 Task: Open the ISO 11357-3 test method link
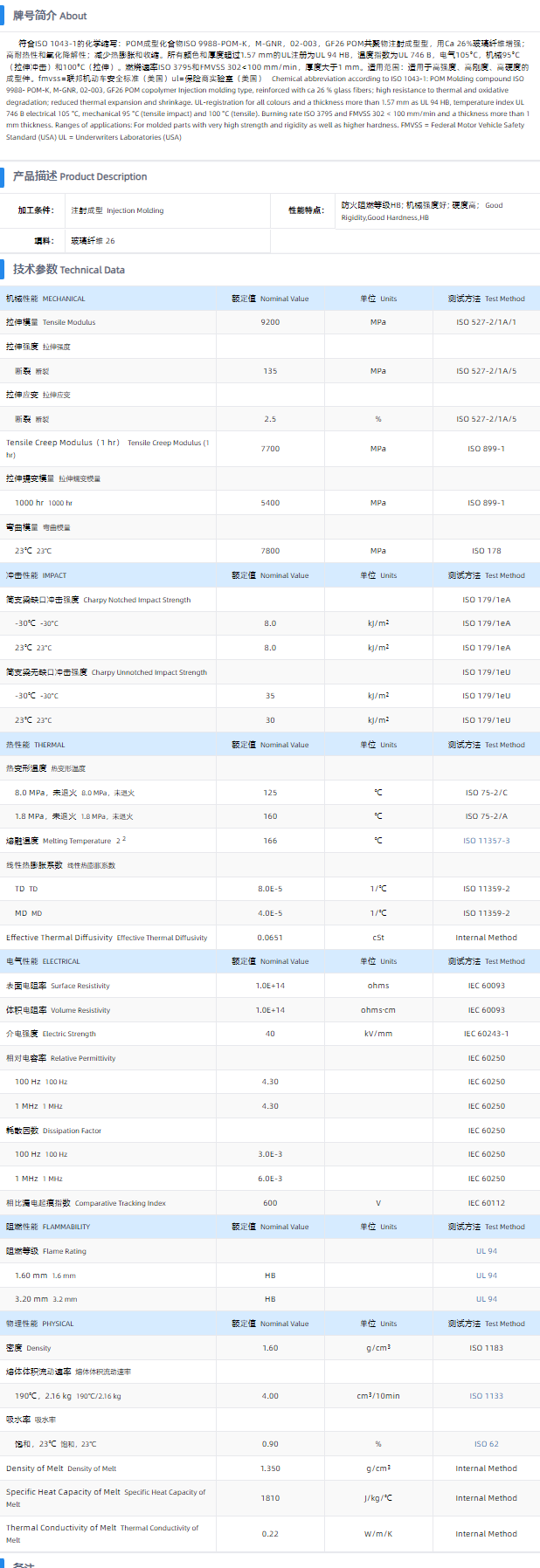486,841
